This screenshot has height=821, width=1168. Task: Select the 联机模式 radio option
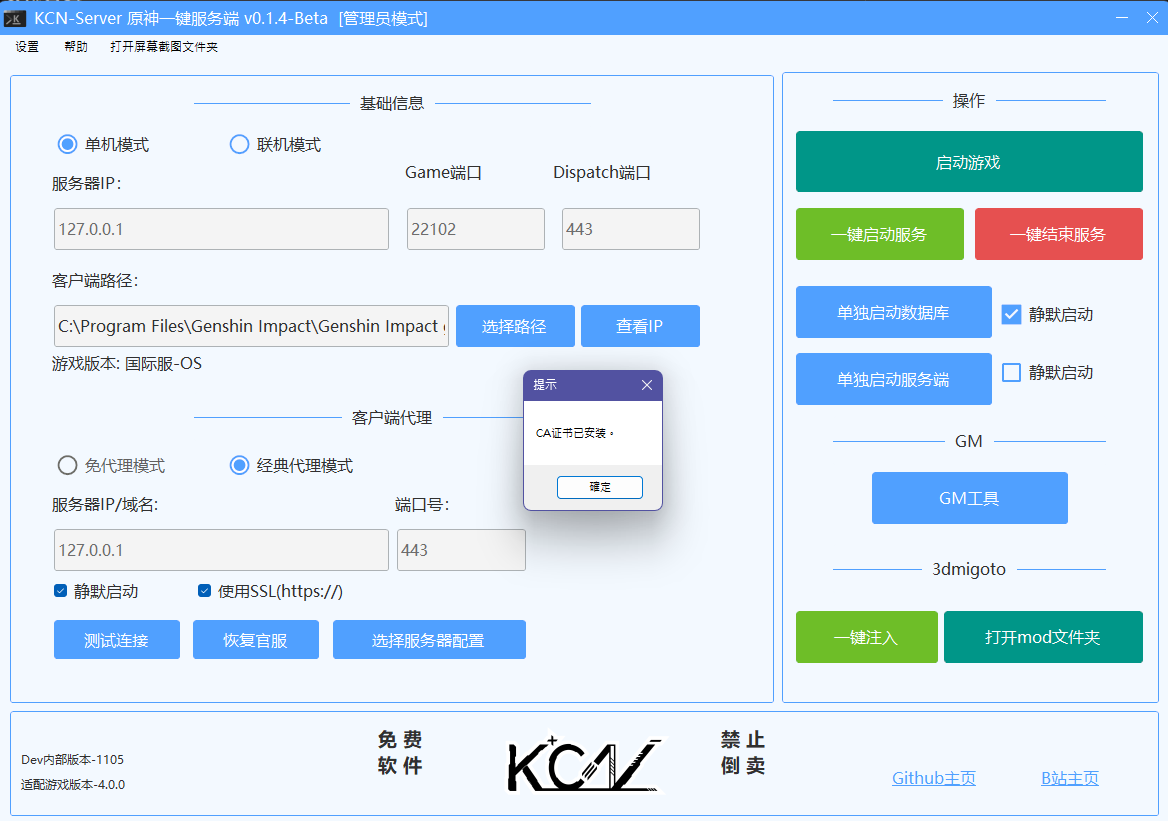[239, 144]
